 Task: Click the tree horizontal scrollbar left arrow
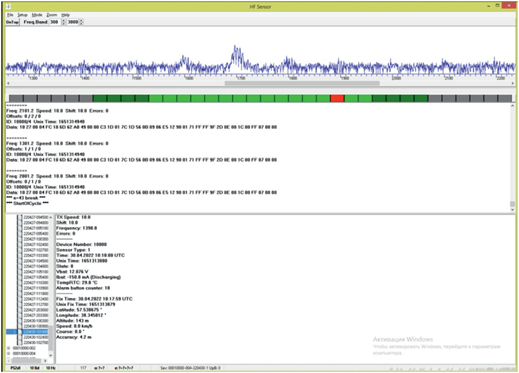tap(9, 361)
